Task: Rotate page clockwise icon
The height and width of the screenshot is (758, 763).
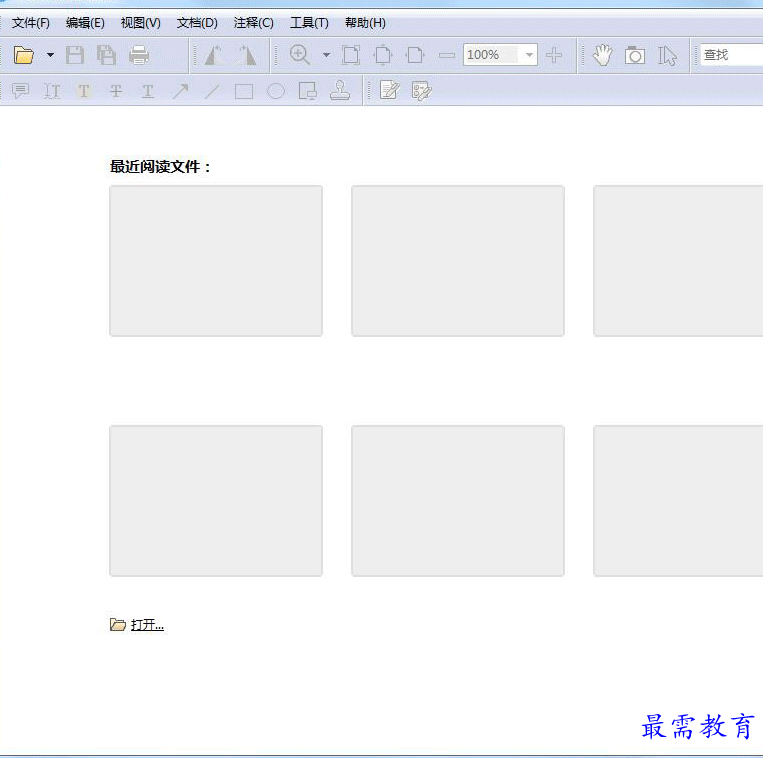Action: pyautogui.click(x=246, y=55)
